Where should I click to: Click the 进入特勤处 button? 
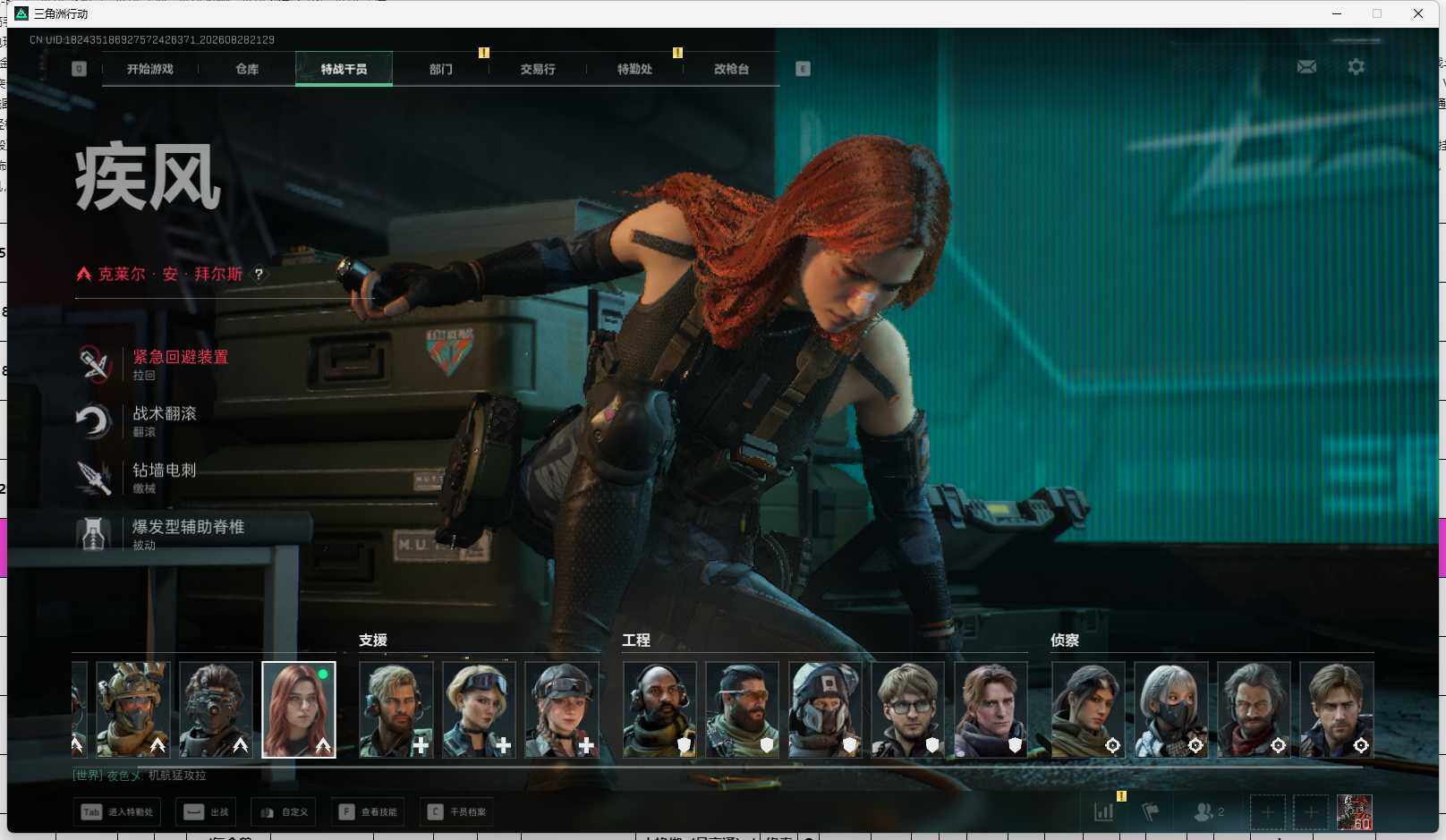pos(117,812)
